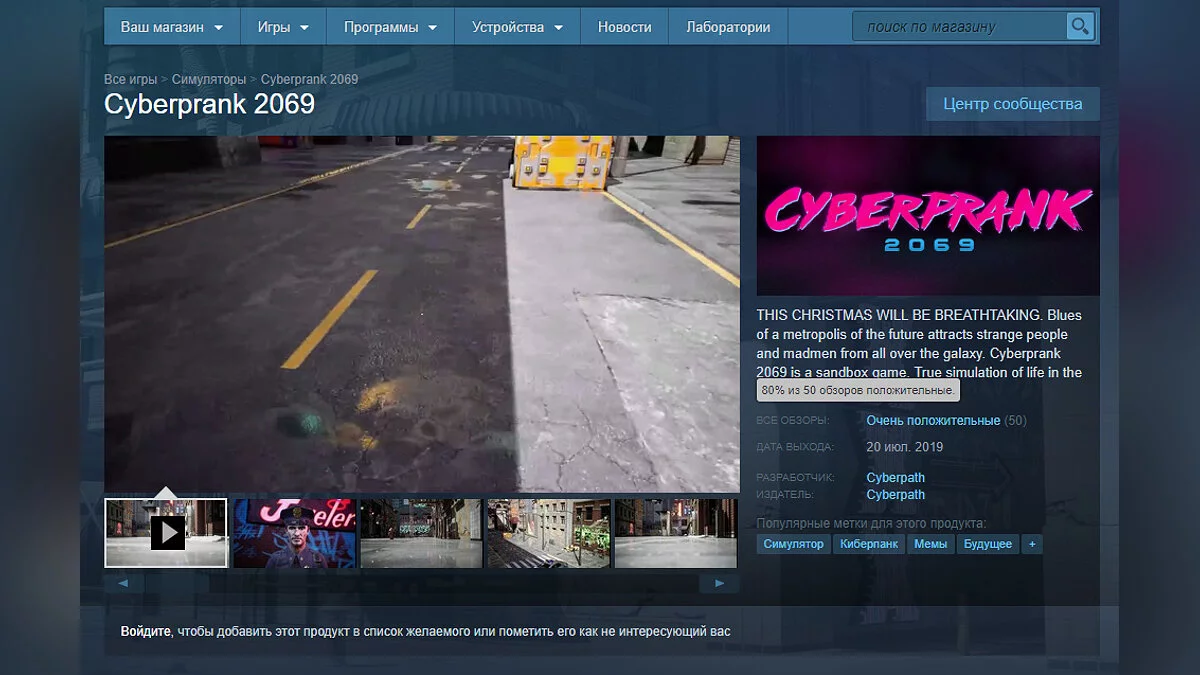The height and width of the screenshot is (675, 1200).
Task: Select the Киберпанк tag
Action: 868,544
